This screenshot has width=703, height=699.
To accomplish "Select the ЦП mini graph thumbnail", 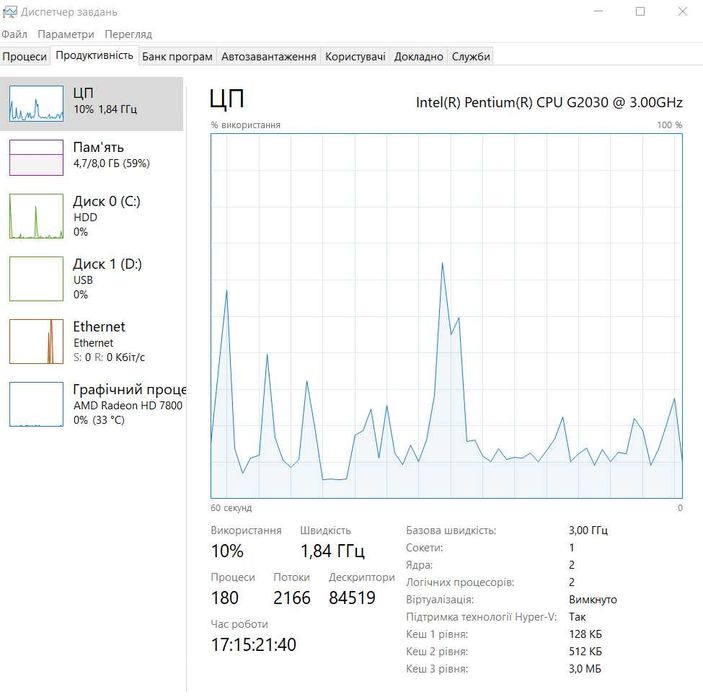I will click(36, 104).
